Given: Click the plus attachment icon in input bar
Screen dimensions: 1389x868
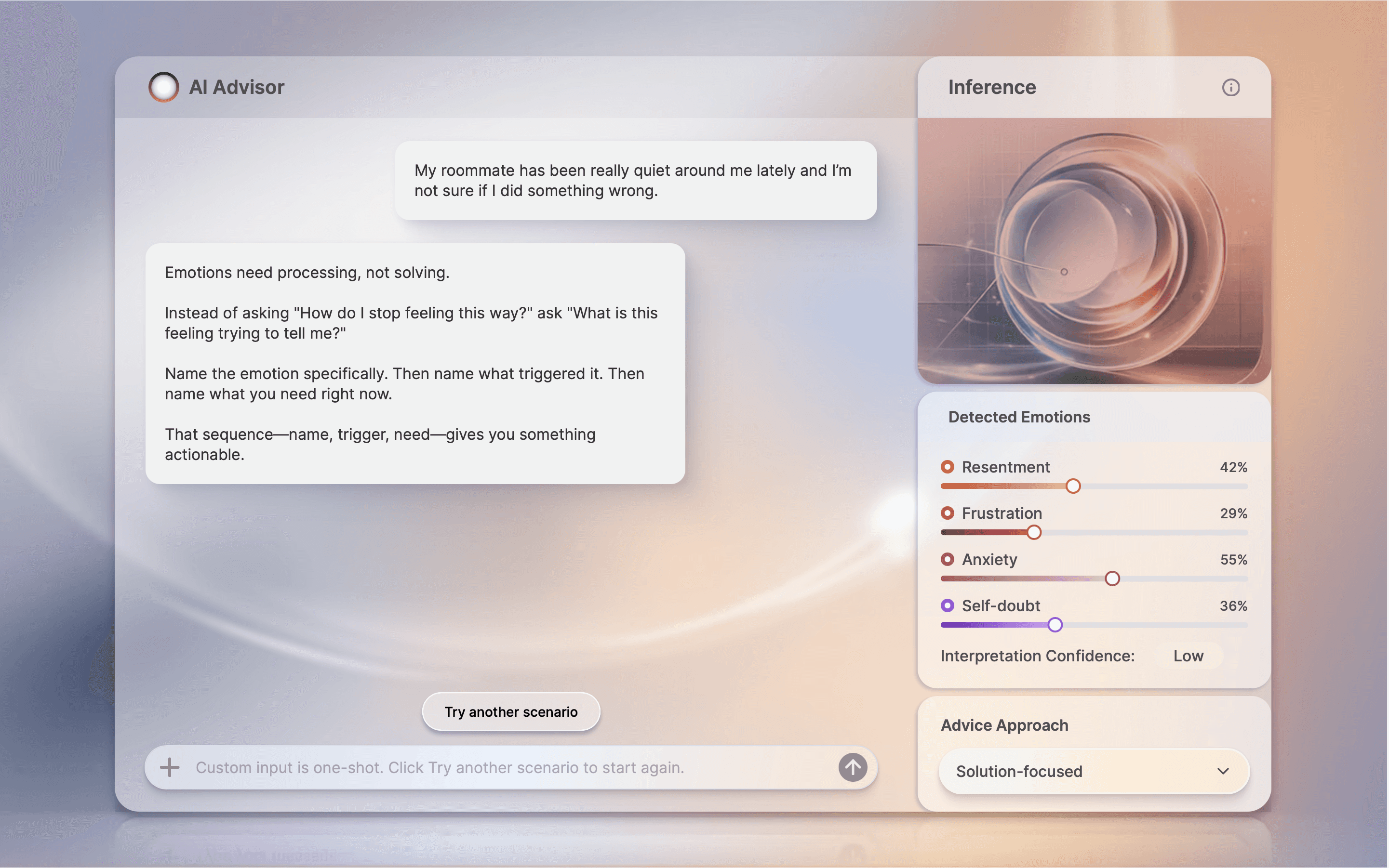Looking at the screenshot, I should coord(170,767).
